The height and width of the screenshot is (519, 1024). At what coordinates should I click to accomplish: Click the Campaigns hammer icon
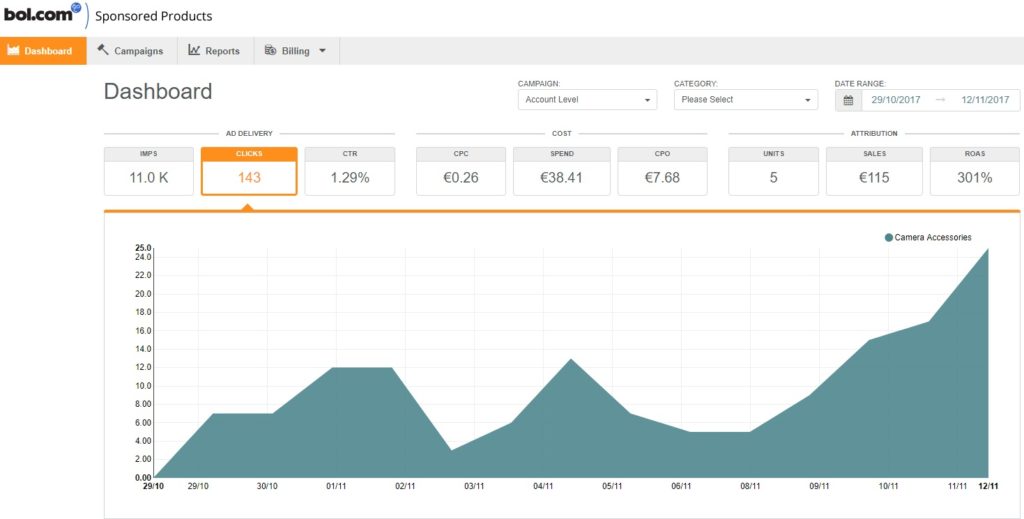tap(103, 50)
